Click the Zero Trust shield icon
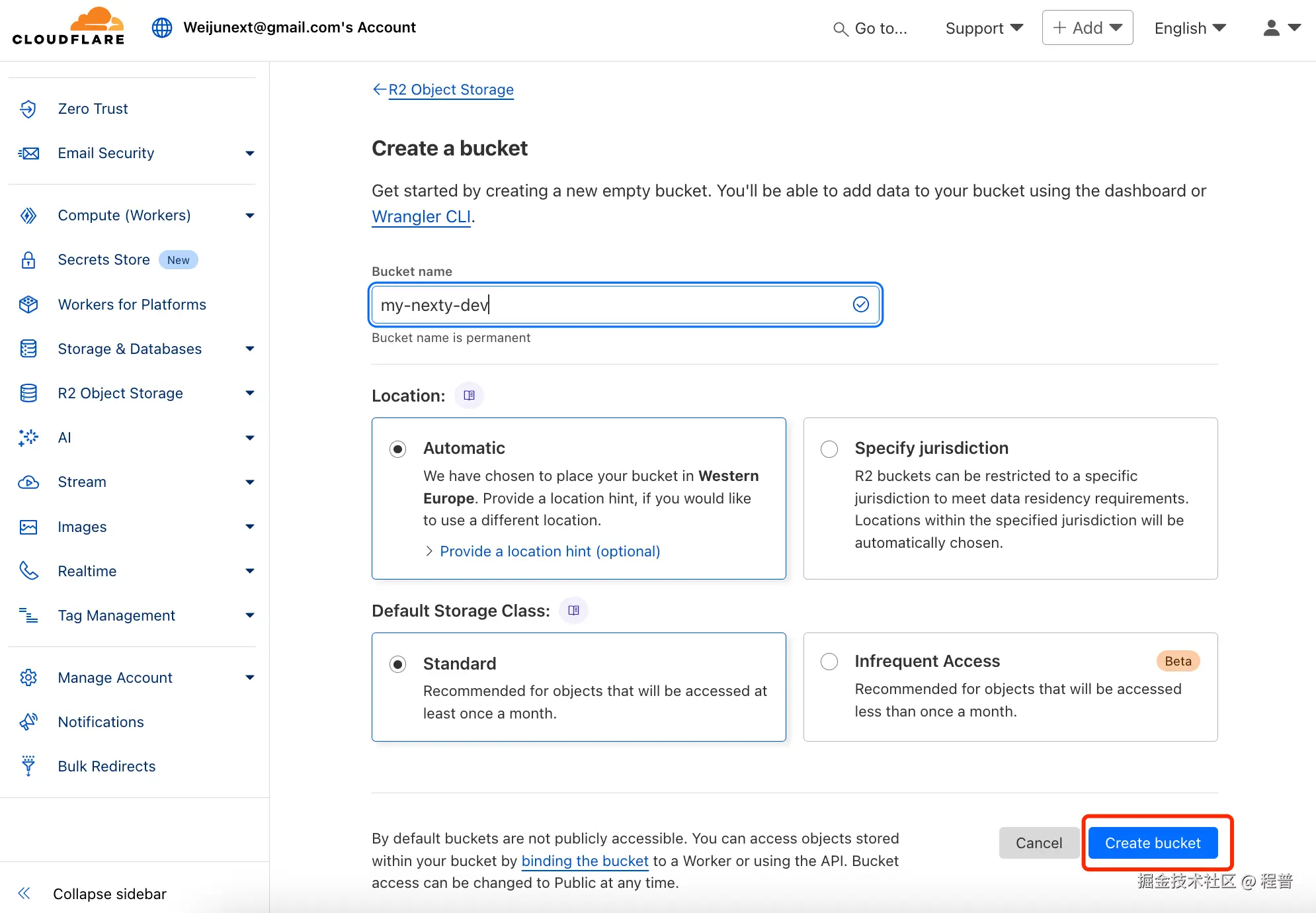Screen dimensions: 1316x913 pos(28,109)
